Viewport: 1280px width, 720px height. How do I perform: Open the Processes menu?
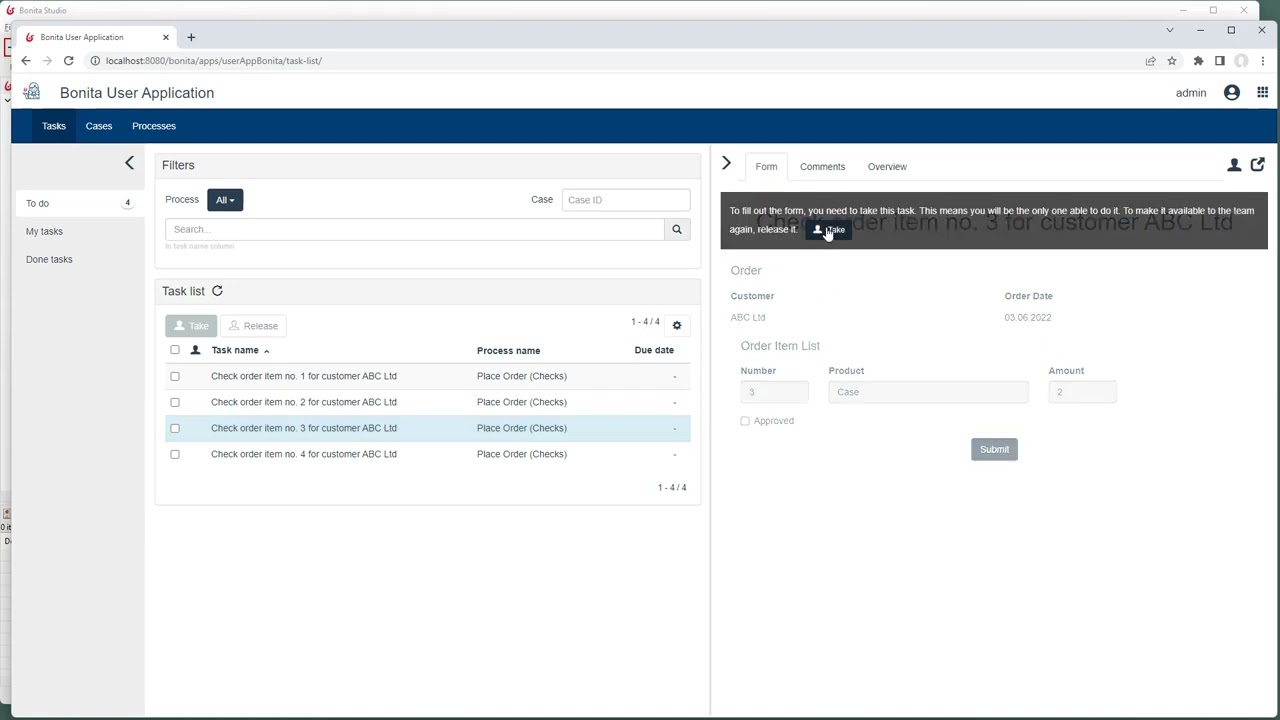[154, 126]
